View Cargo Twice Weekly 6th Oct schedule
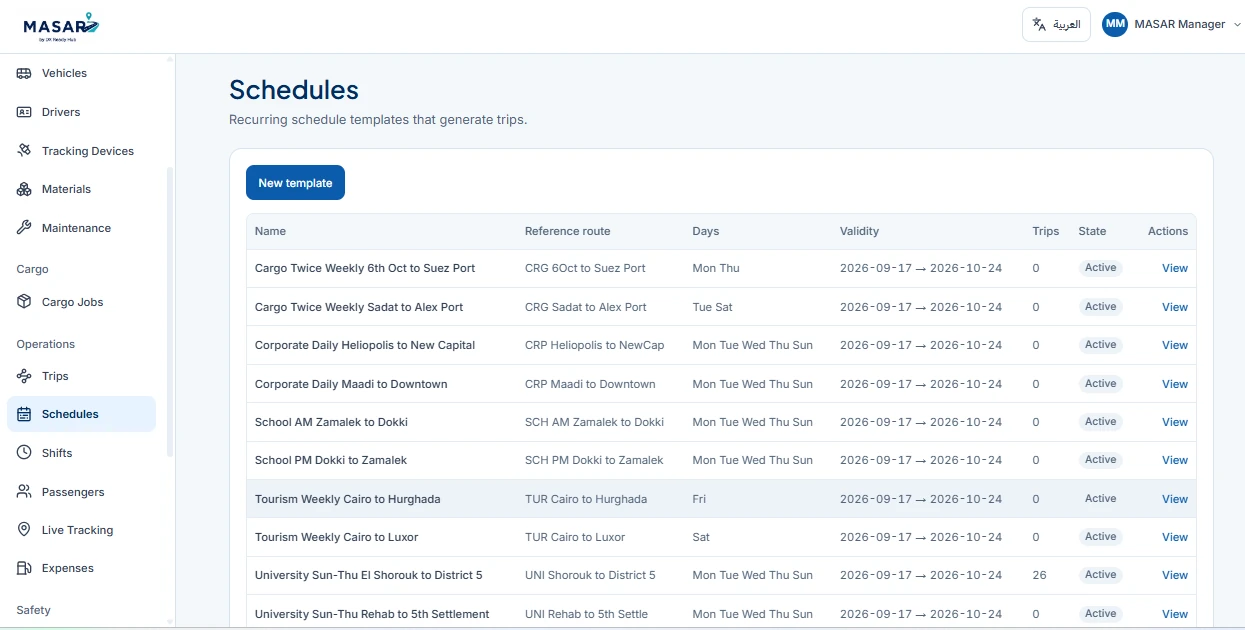1245x630 pixels. (1174, 268)
